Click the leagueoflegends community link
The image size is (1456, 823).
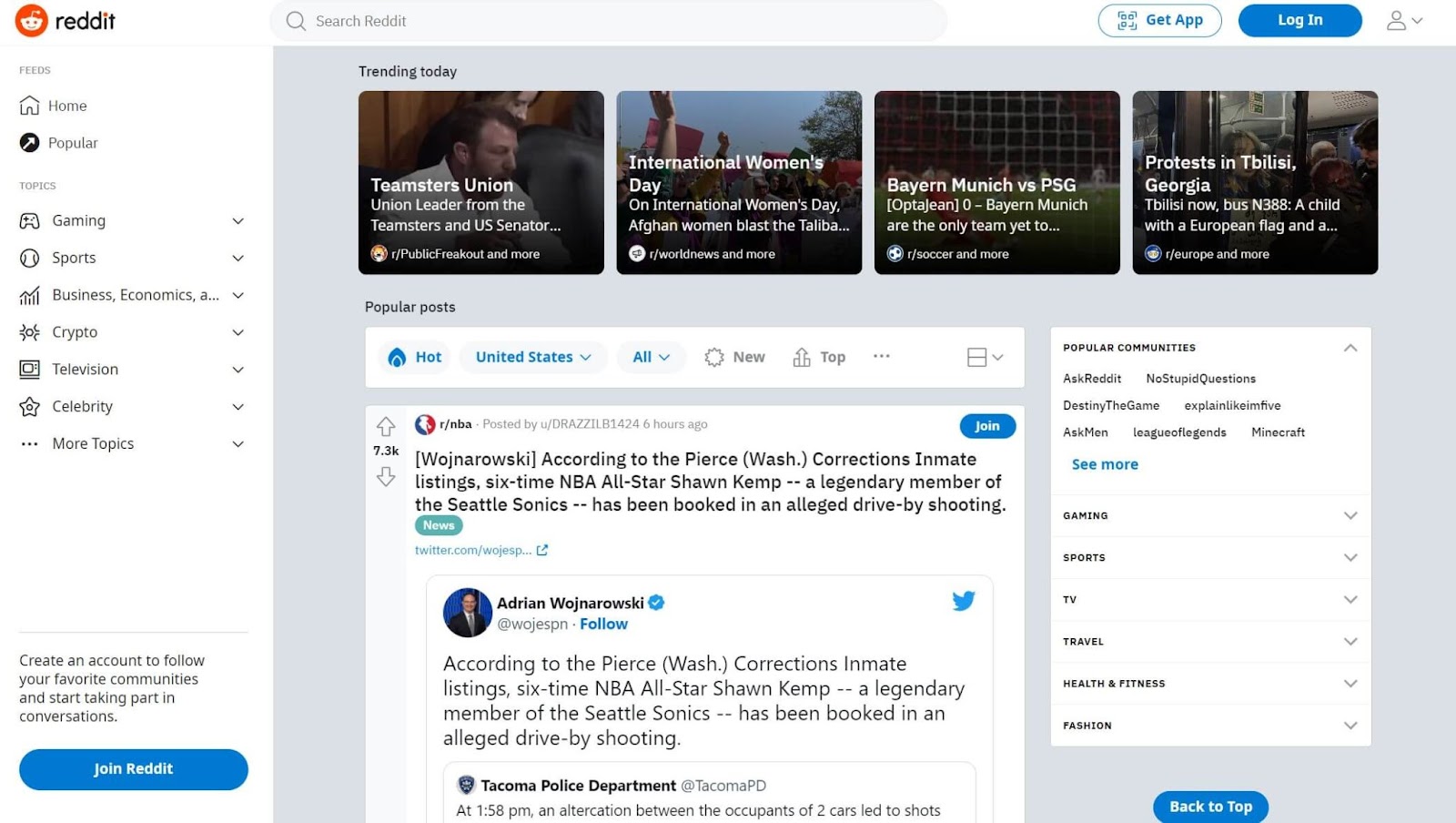pos(1179,432)
